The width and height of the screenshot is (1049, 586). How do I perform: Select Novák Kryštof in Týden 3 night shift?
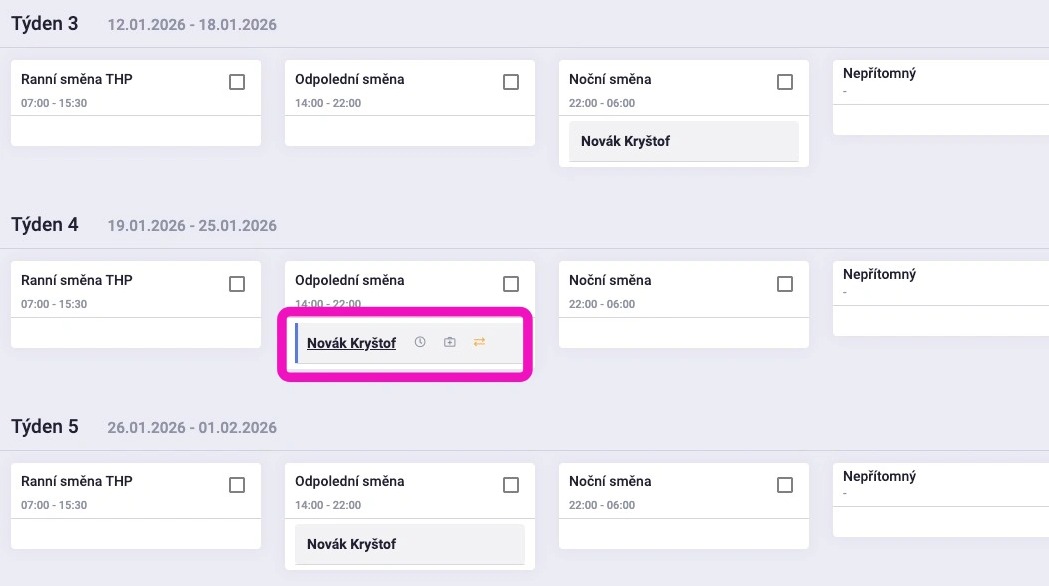click(x=625, y=141)
